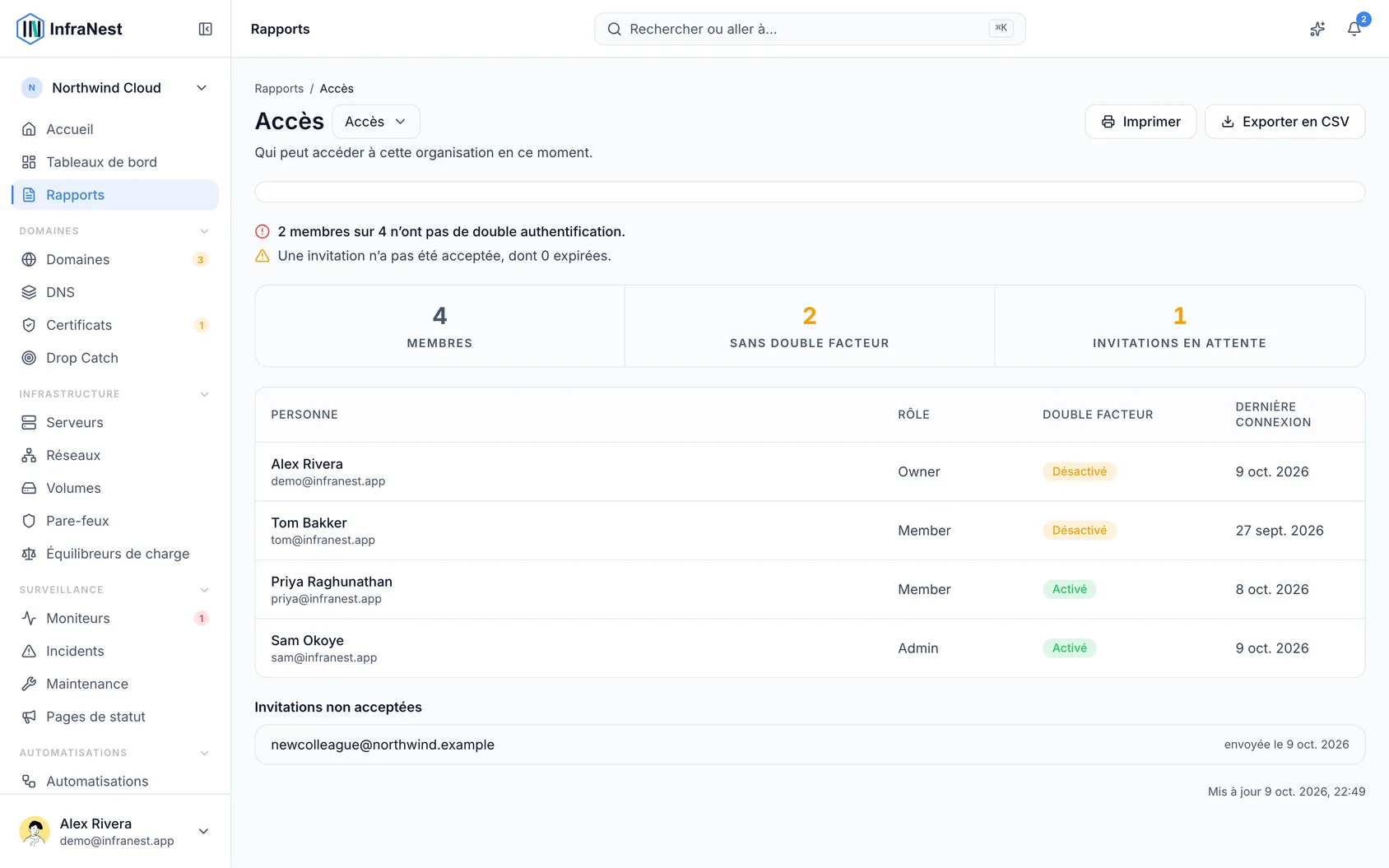Select the newcolleague@northwind.example invitation
This screenshot has width=1389, height=868.
(810, 745)
